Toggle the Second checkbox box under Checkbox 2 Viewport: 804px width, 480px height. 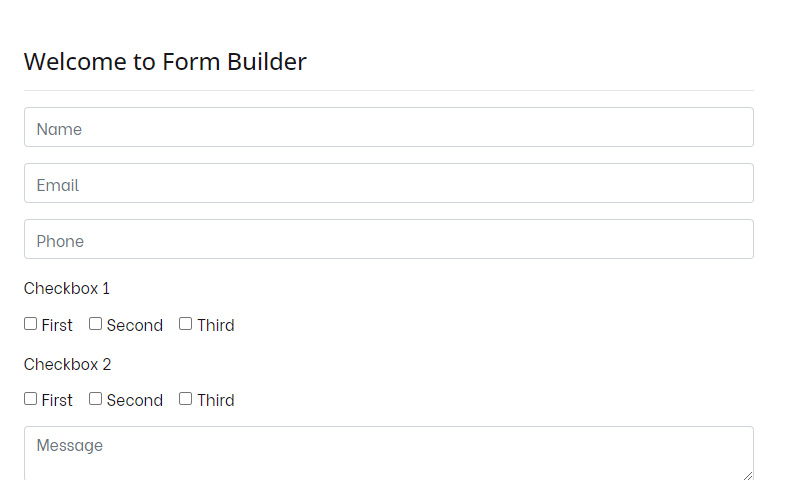pyautogui.click(x=96, y=399)
